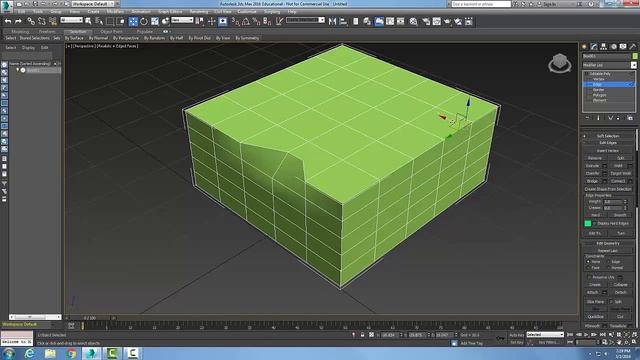Click the Chamfer button
640x360 pixels.
593,173
